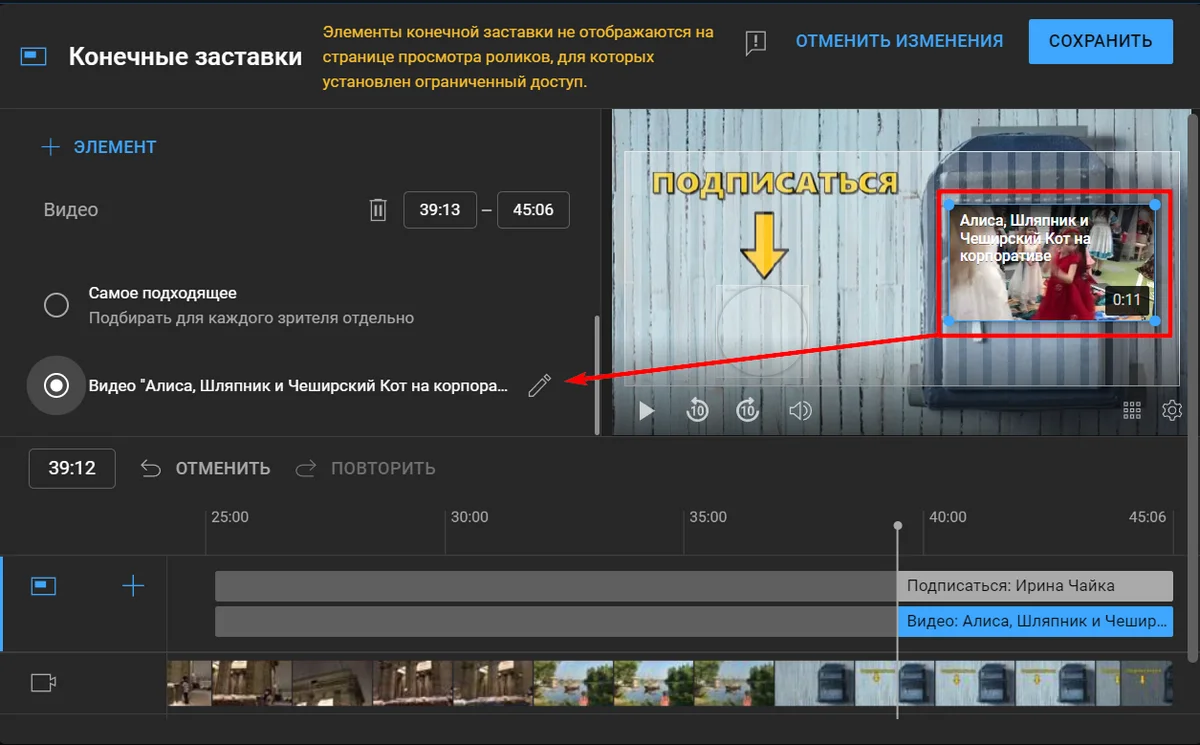Click the end time field showing 45:06
1200x745 pixels.
click(533, 210)
